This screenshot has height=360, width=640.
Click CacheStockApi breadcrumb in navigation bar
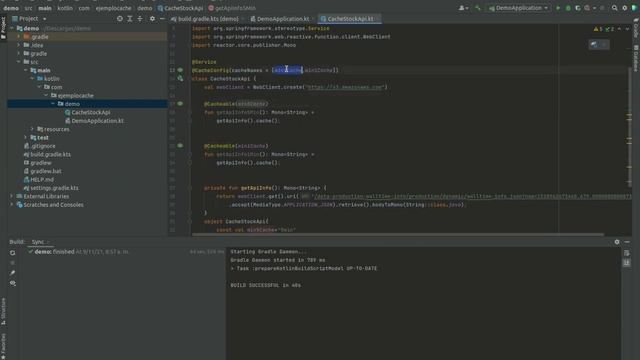pyautogui.click(x=180, y=8)
